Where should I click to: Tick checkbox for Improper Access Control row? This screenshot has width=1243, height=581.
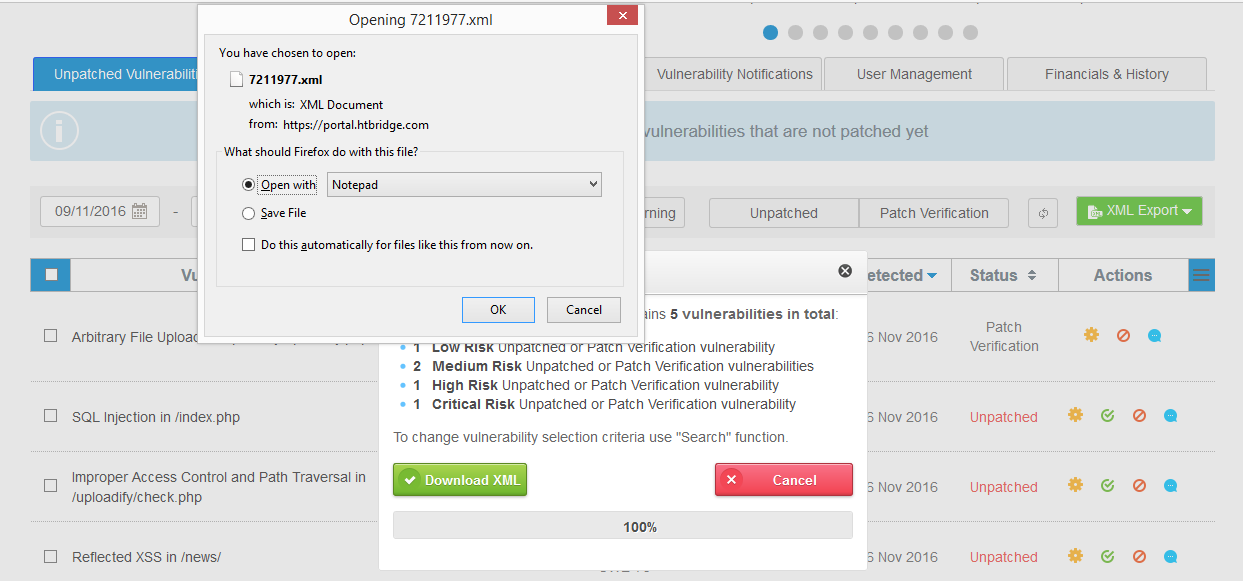[x=50, y=486]
